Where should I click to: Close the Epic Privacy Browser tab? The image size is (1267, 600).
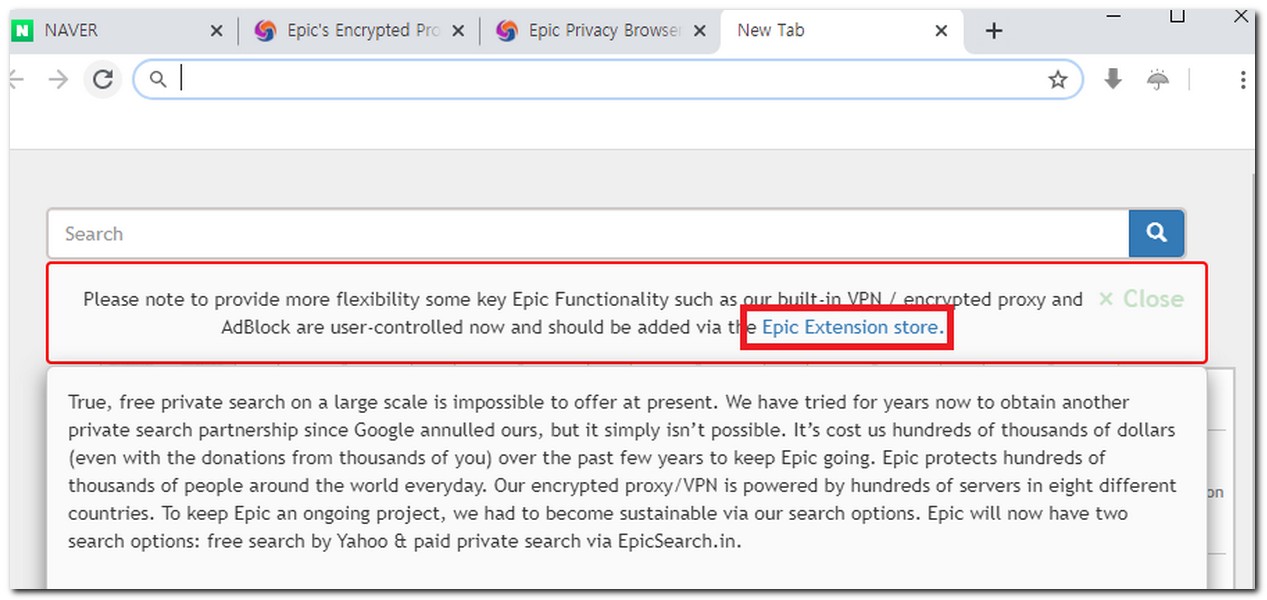(x=699, y=31)
